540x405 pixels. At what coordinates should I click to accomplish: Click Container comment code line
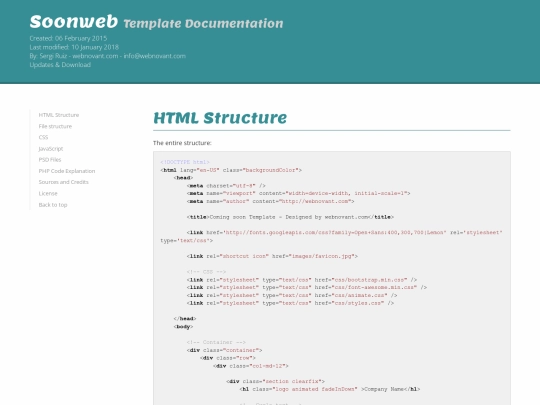coord(216,342)
